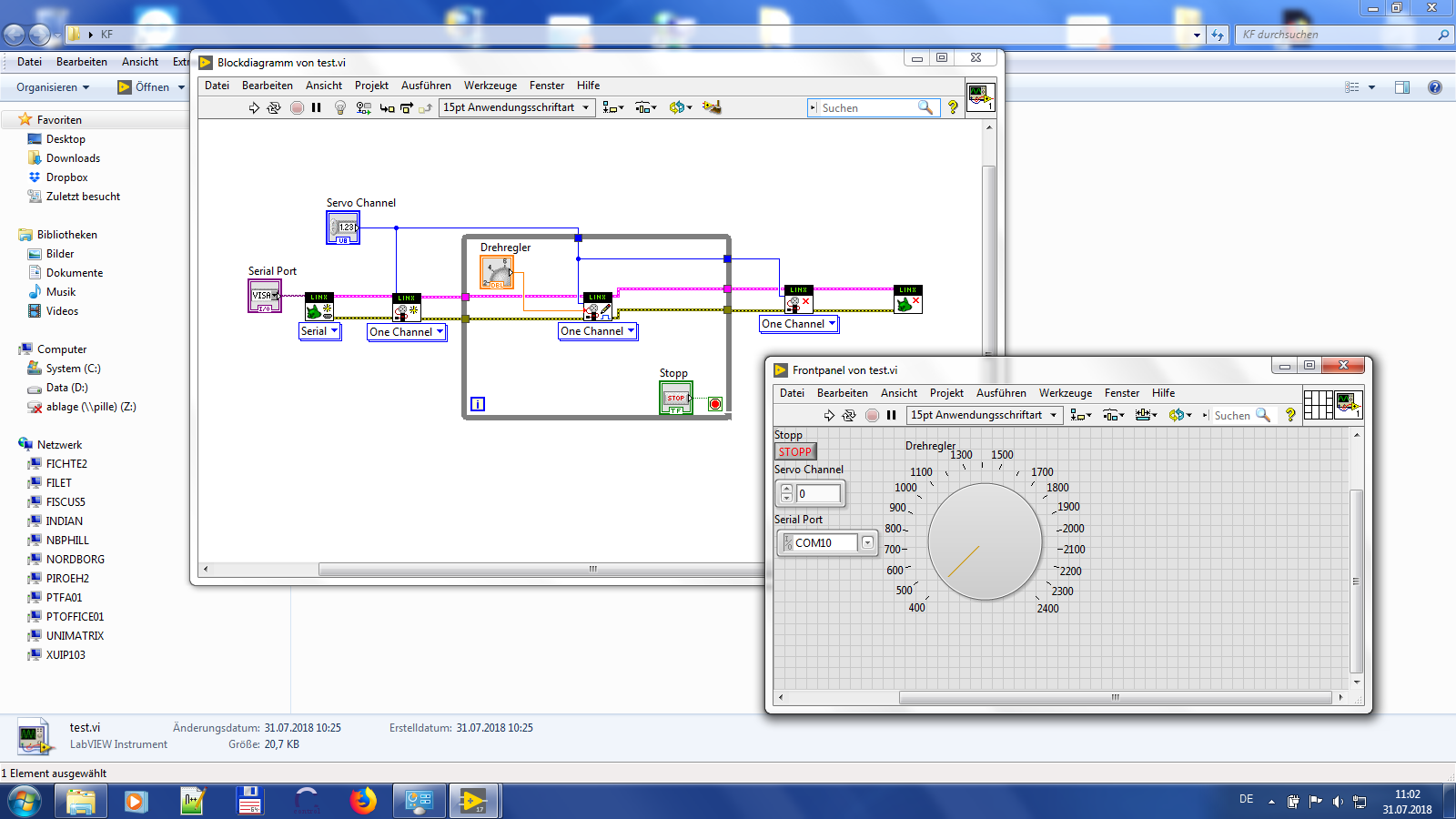Open Align Objects menu in block diagram
The height and width of the screenshot is (819, 1456).
click(x=613, y=107)
